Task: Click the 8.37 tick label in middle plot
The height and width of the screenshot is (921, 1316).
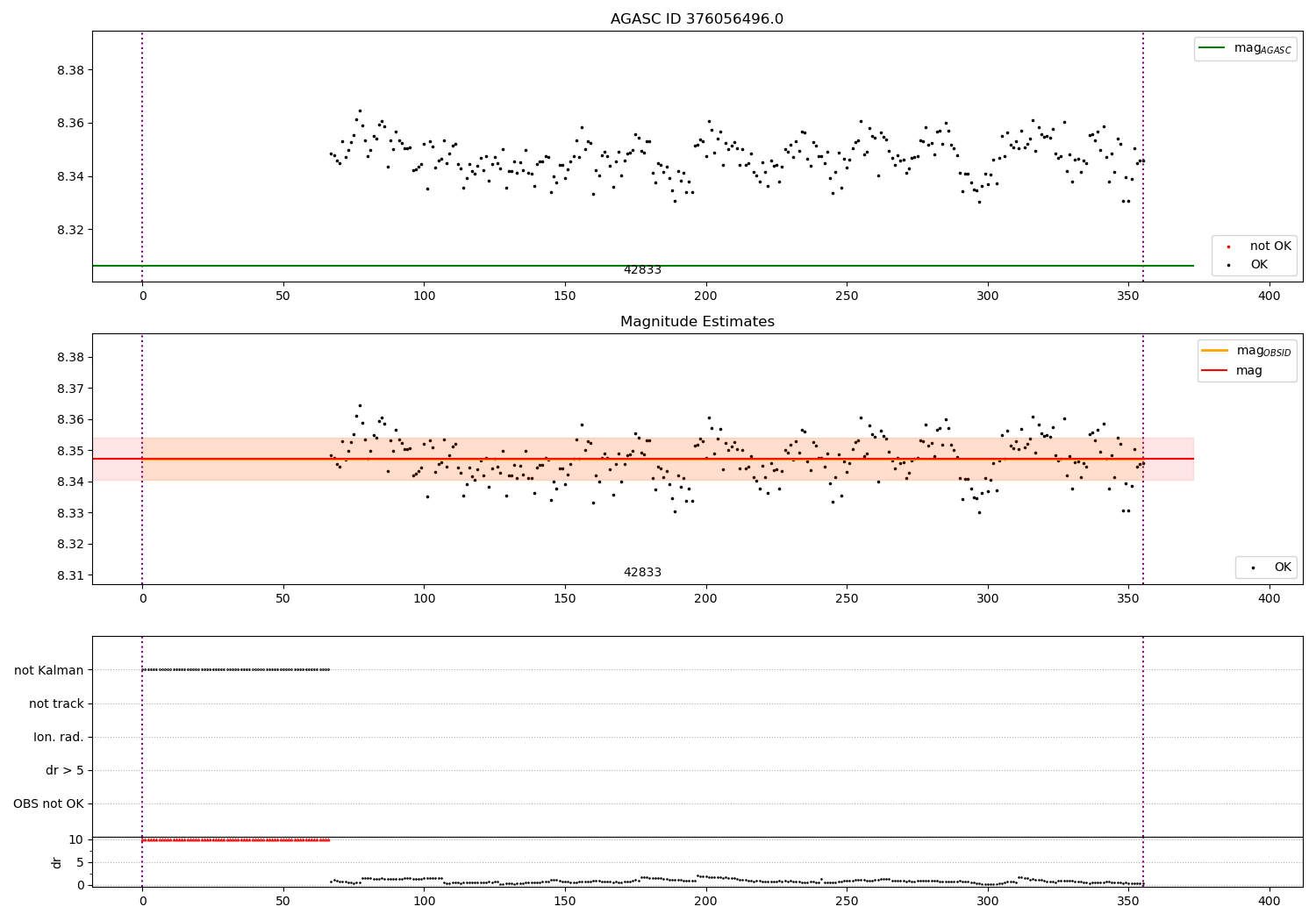Action: 70,389
